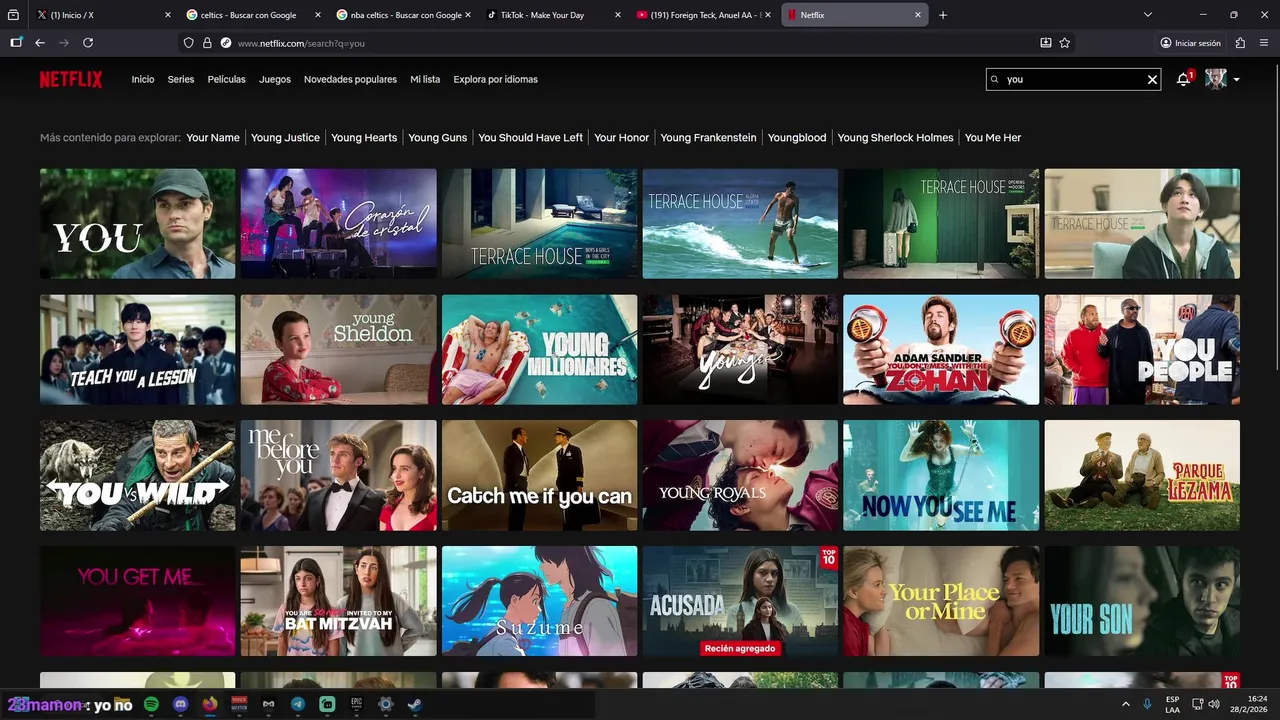Screen dimensions: 1280x720
Task: Select the 'Your Honor' suggestion
Action: (621, 138)
